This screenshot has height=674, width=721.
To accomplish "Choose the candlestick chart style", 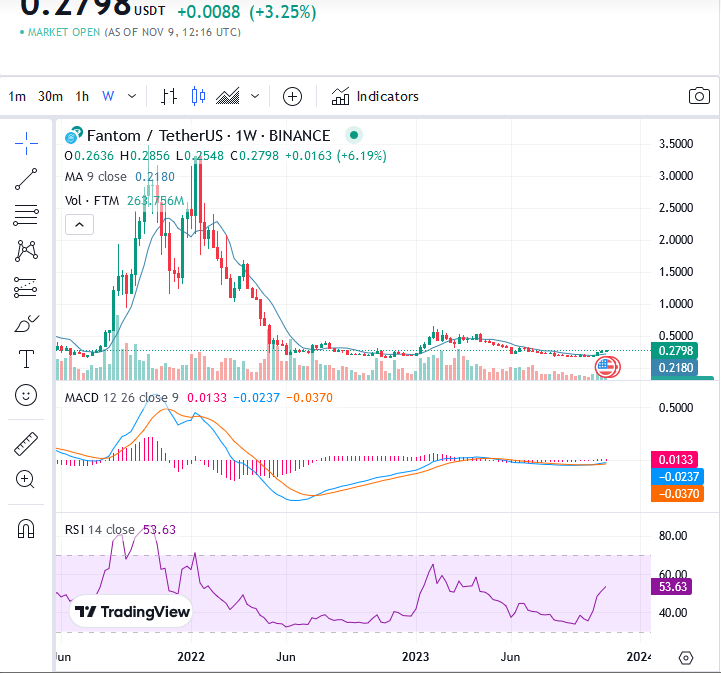I will click(x=198, y=96).
